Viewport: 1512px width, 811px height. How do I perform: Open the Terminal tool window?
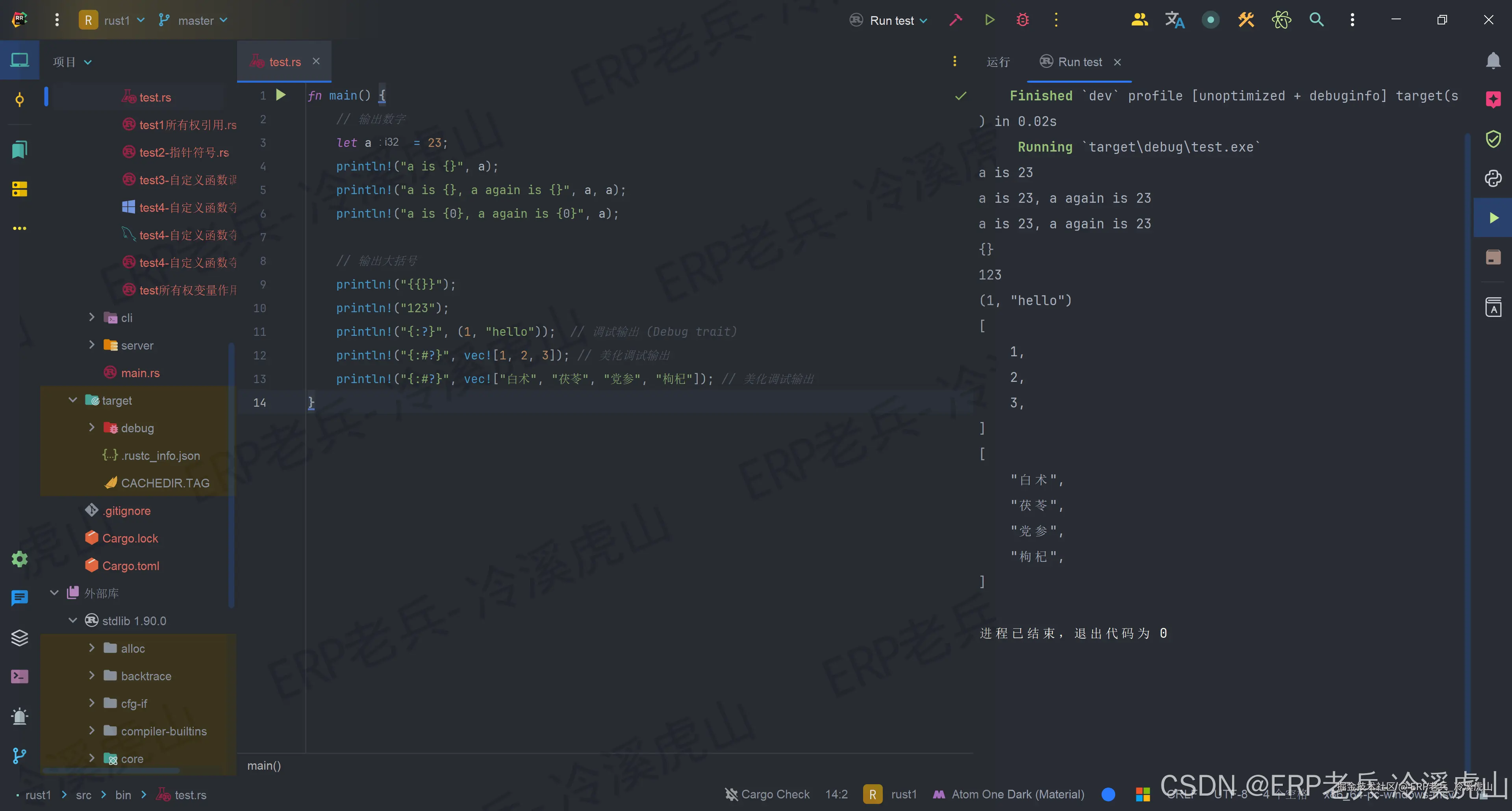point(19,677)
